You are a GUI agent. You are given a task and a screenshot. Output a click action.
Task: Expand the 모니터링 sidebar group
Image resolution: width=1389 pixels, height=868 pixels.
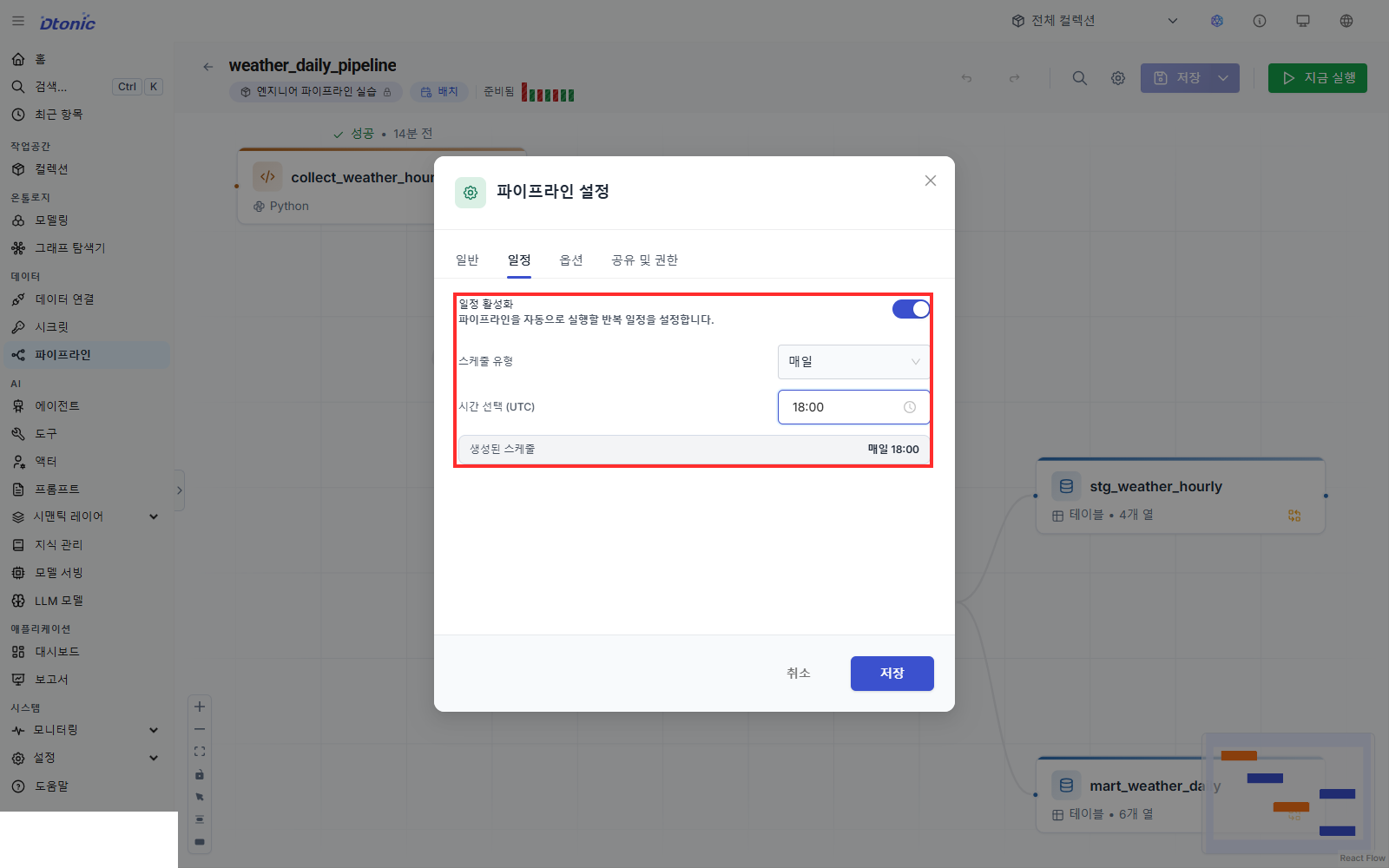87,730
